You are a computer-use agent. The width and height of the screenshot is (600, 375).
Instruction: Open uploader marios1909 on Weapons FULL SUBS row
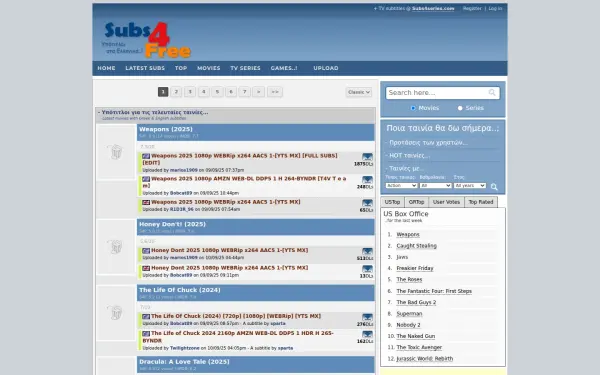(x=184, y=170)
